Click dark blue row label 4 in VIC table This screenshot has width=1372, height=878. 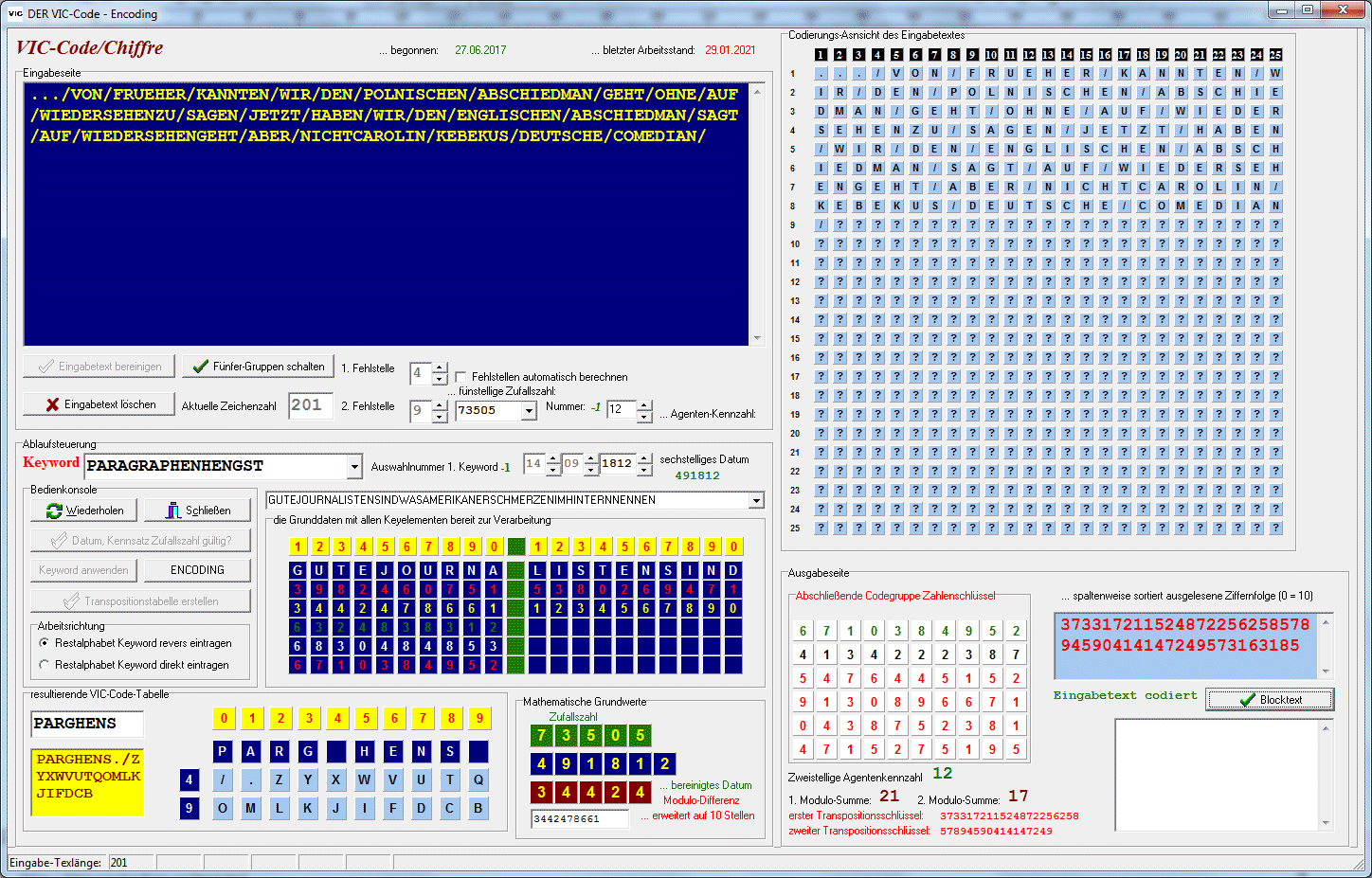[189, 779]
